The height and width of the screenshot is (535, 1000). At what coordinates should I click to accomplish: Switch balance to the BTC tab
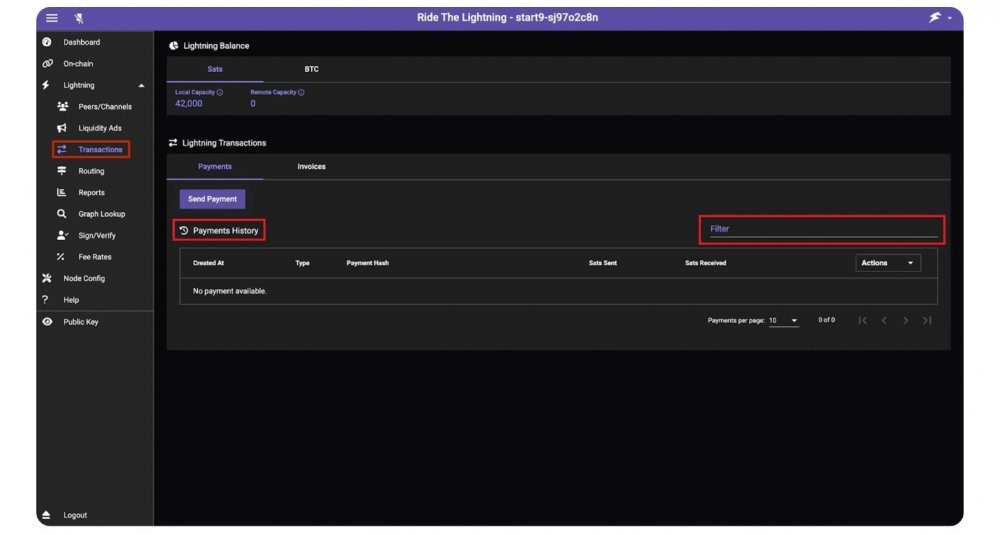pyautogui.click(x=311, y=69)
